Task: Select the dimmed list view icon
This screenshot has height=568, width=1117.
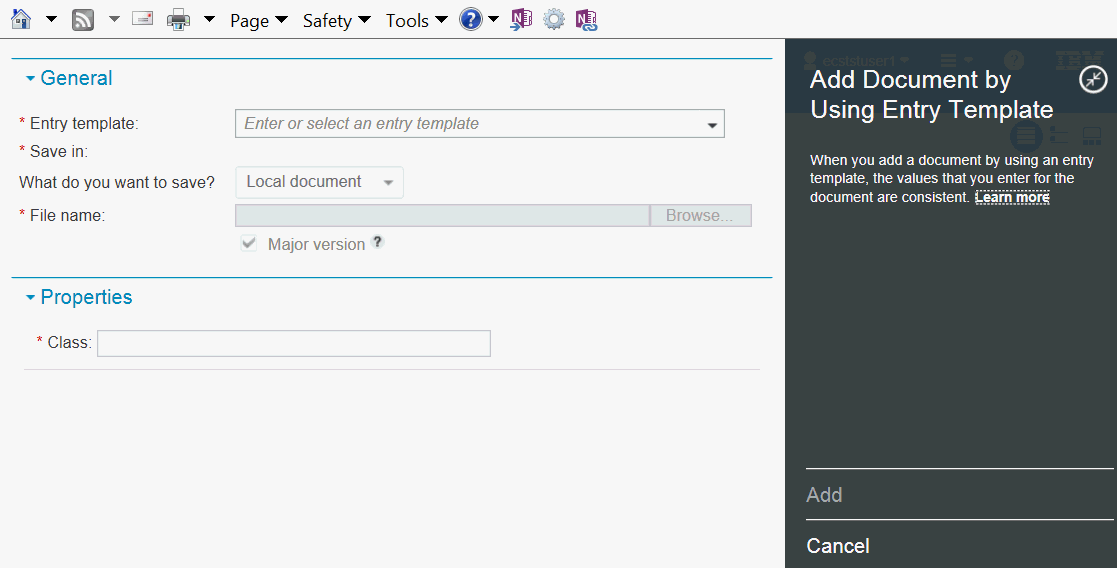Action: point(1059,135)
